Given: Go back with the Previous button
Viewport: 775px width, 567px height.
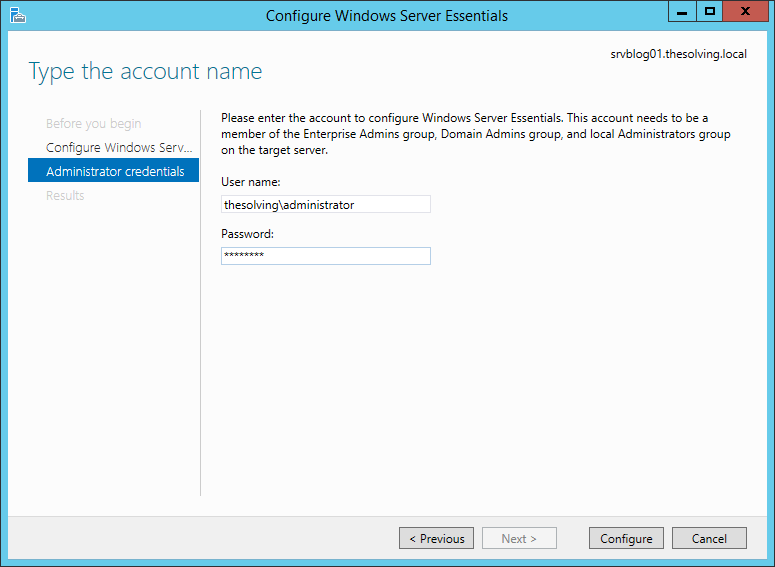Looking at the screenshot, I should click(436, 538).
